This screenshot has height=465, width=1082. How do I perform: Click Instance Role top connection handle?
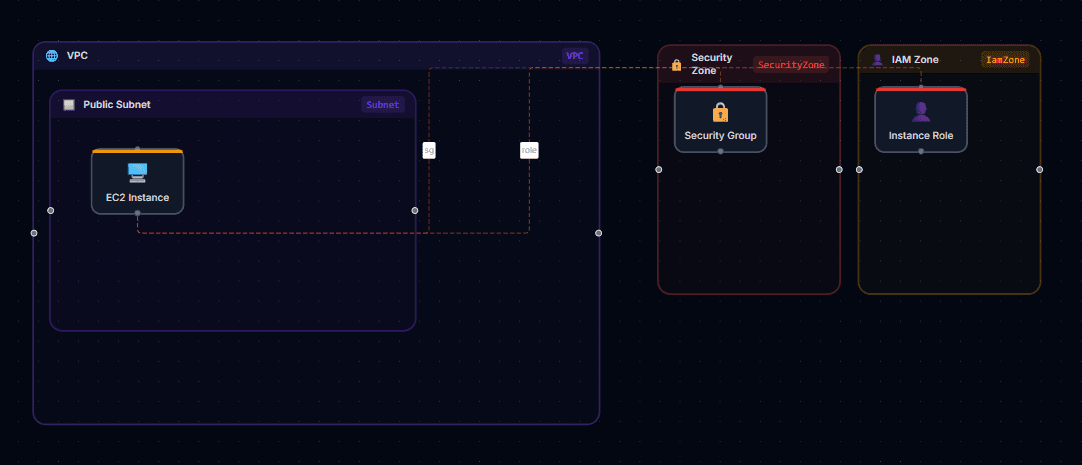[x=921, y=87]
